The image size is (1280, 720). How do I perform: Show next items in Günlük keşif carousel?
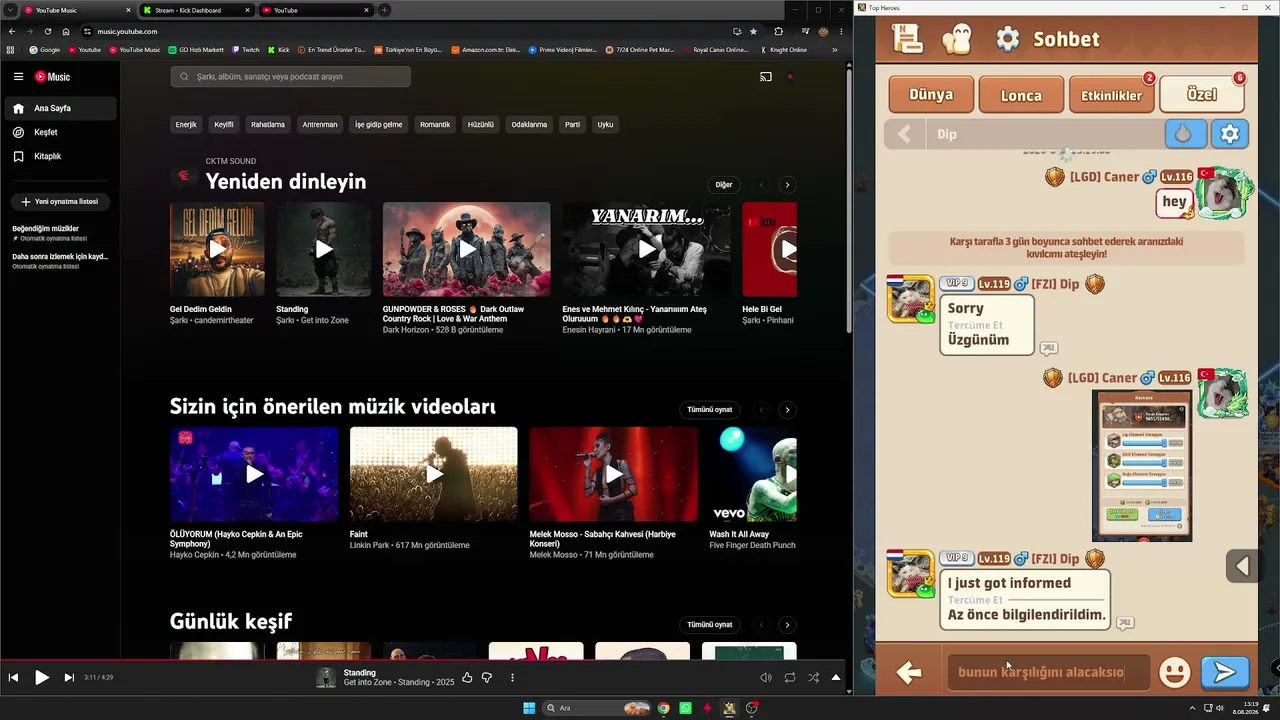click(x=787, y=625)
